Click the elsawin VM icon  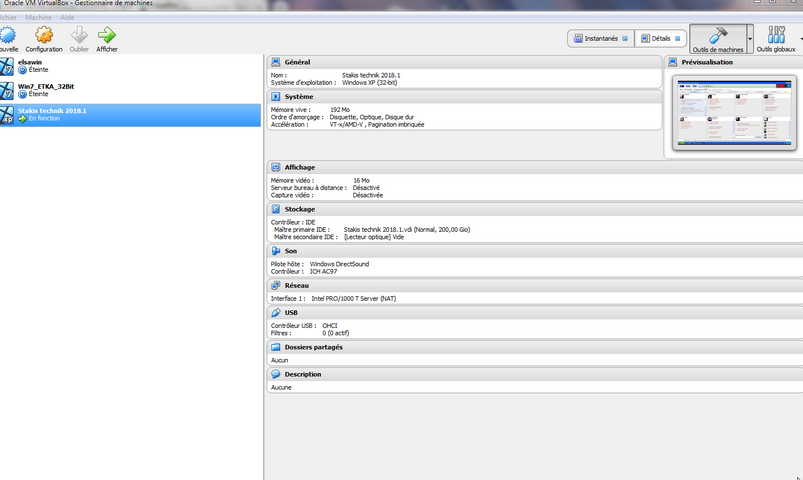point(7,66)
